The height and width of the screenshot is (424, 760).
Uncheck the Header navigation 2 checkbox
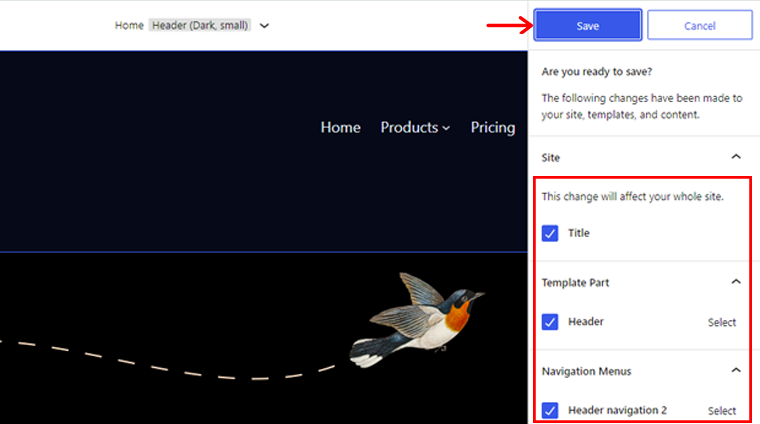click(550, 410)
